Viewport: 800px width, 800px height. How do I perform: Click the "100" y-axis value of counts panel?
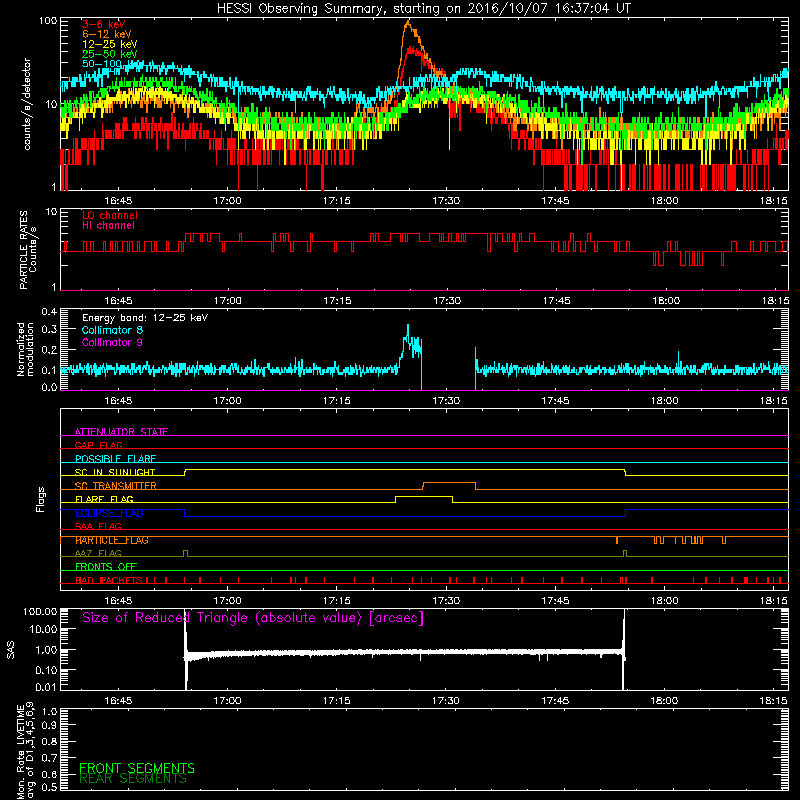[48, 21]
